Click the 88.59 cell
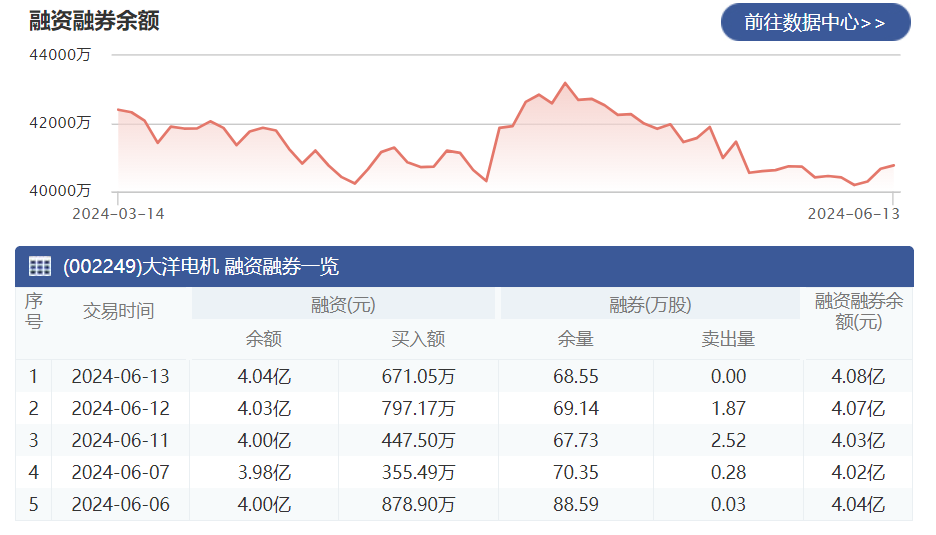 coord(575,505)
